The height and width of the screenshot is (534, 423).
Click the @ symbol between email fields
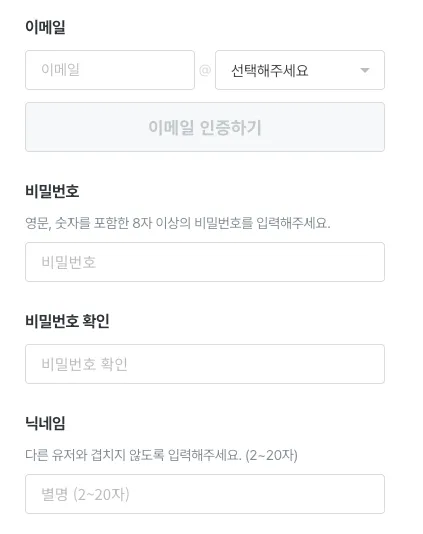point(205,70)
